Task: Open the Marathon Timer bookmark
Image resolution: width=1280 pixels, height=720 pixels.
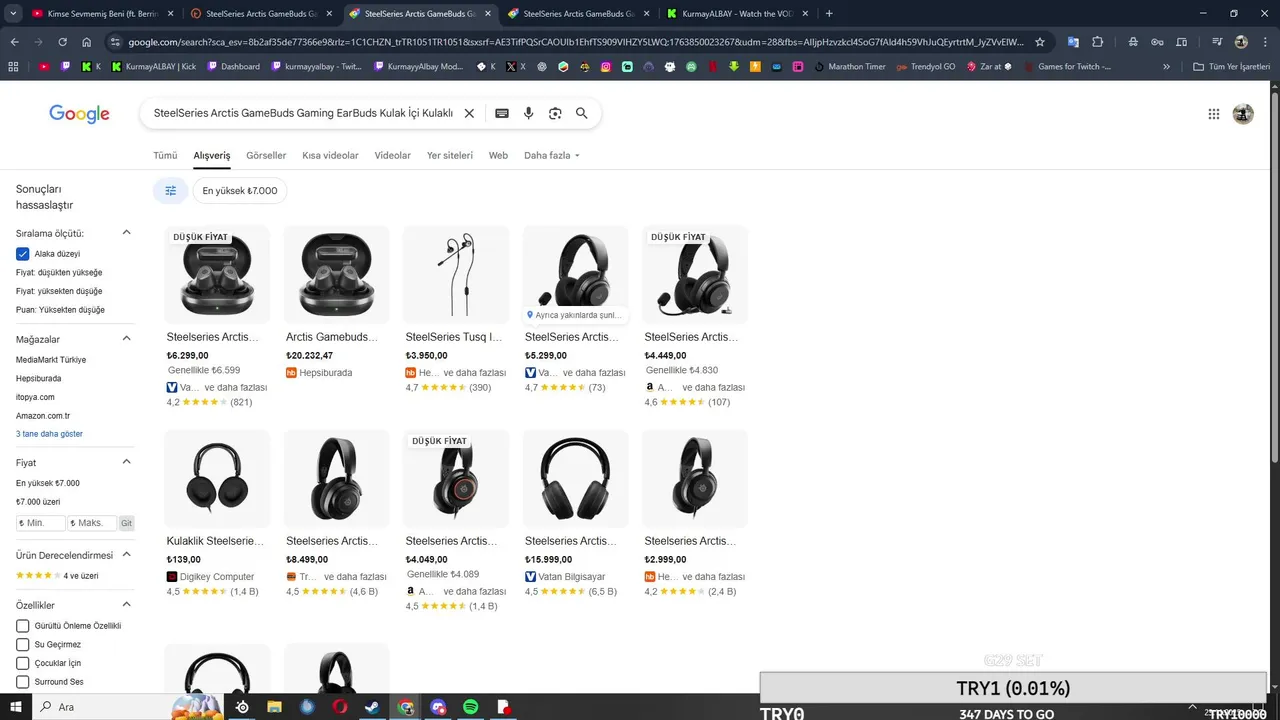Action: coord(850,67)
